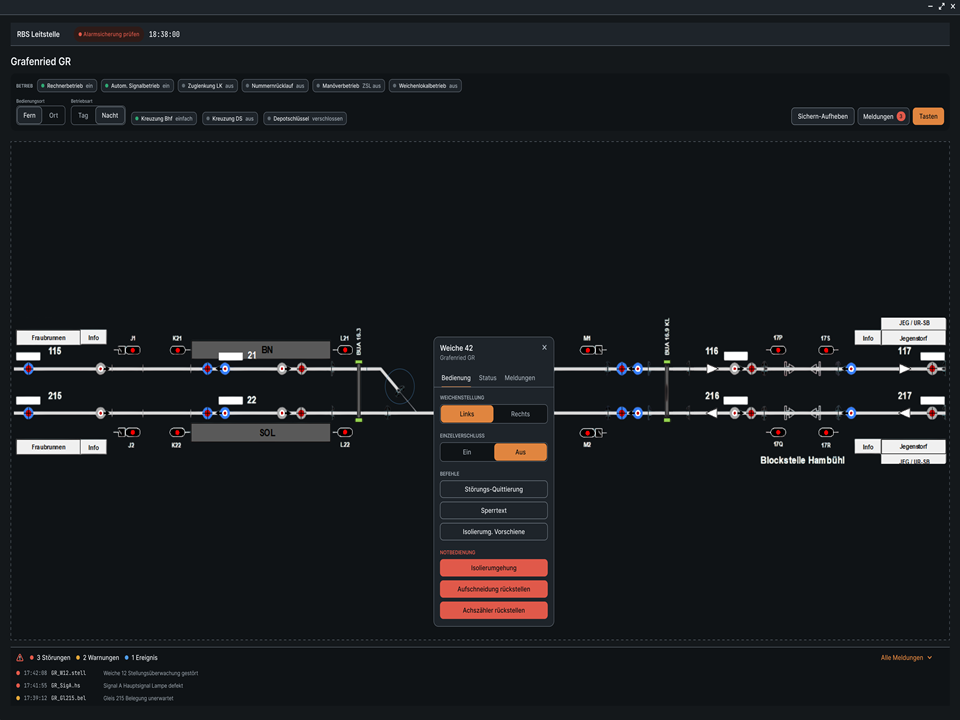Click the Sichern-Aufheben button
Image resolution: width=960 pixels, height=720 pixels.
point(822,116)
